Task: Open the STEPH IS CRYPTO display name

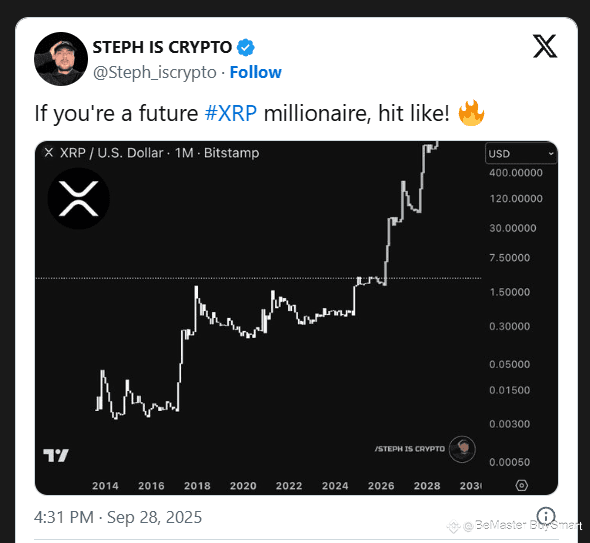Action: (162, 47)
